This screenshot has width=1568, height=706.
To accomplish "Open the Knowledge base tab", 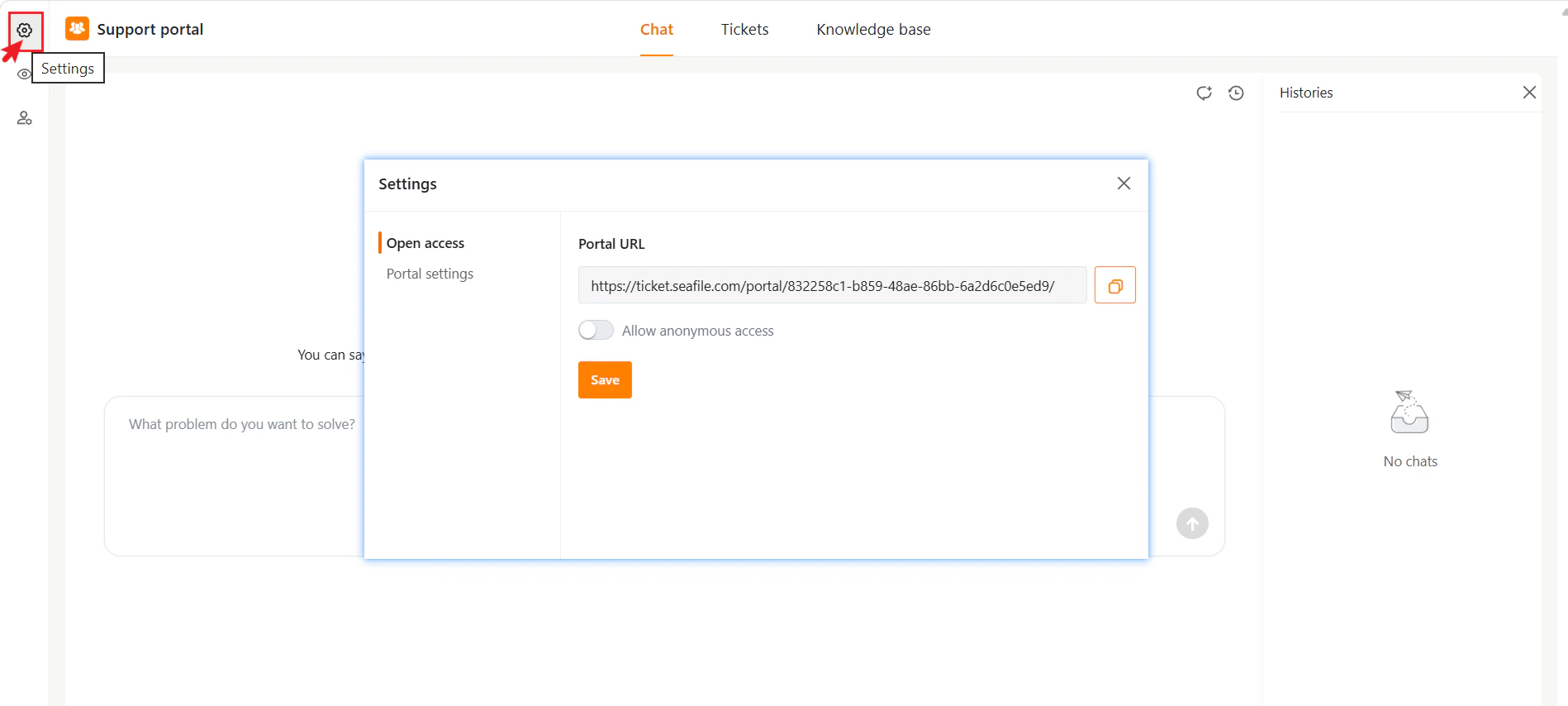I will (873, 30).
